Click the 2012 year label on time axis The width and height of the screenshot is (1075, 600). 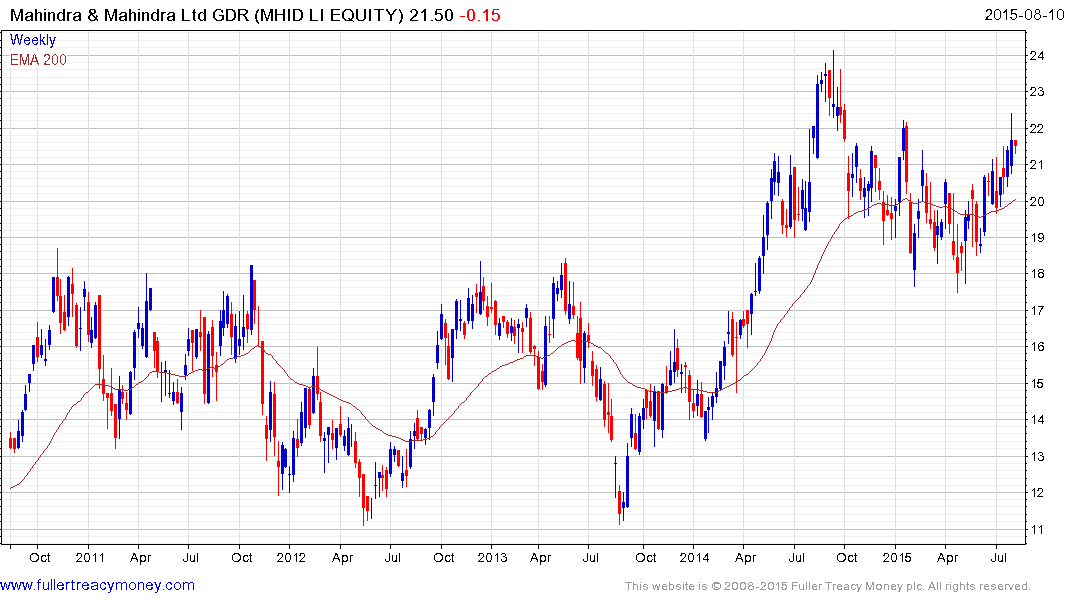pyautogui.click(x=291, y=557)
